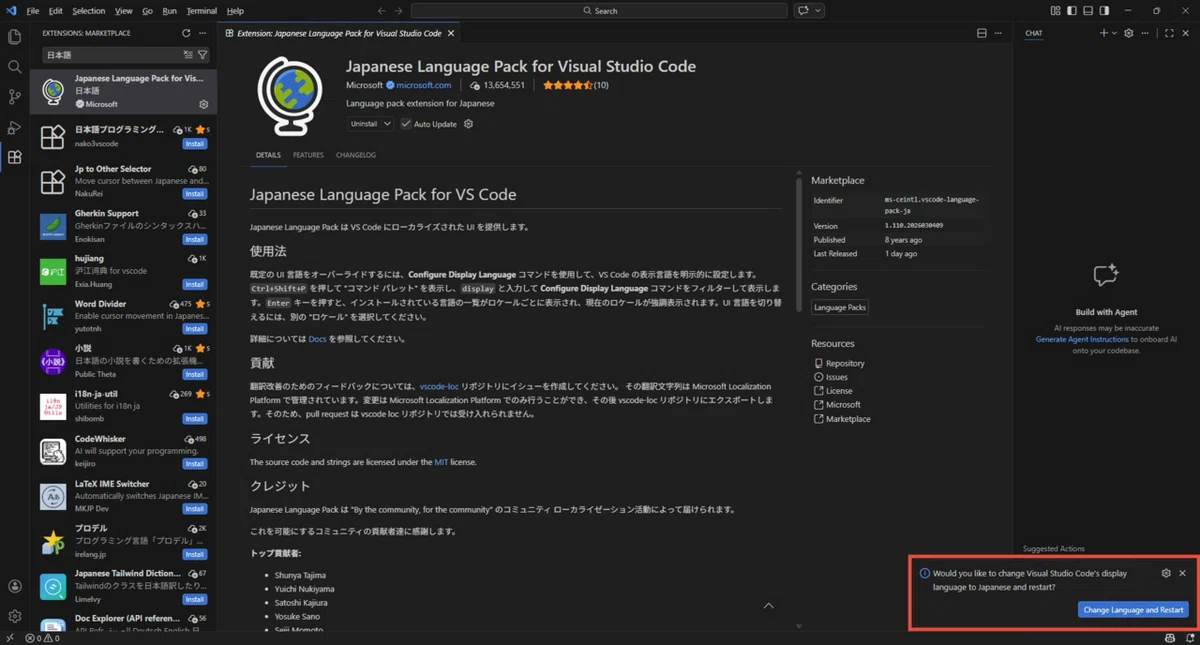Screen dimensions: 1200x645
Task: Open the Help menu
Action: (x=235, y=11)
